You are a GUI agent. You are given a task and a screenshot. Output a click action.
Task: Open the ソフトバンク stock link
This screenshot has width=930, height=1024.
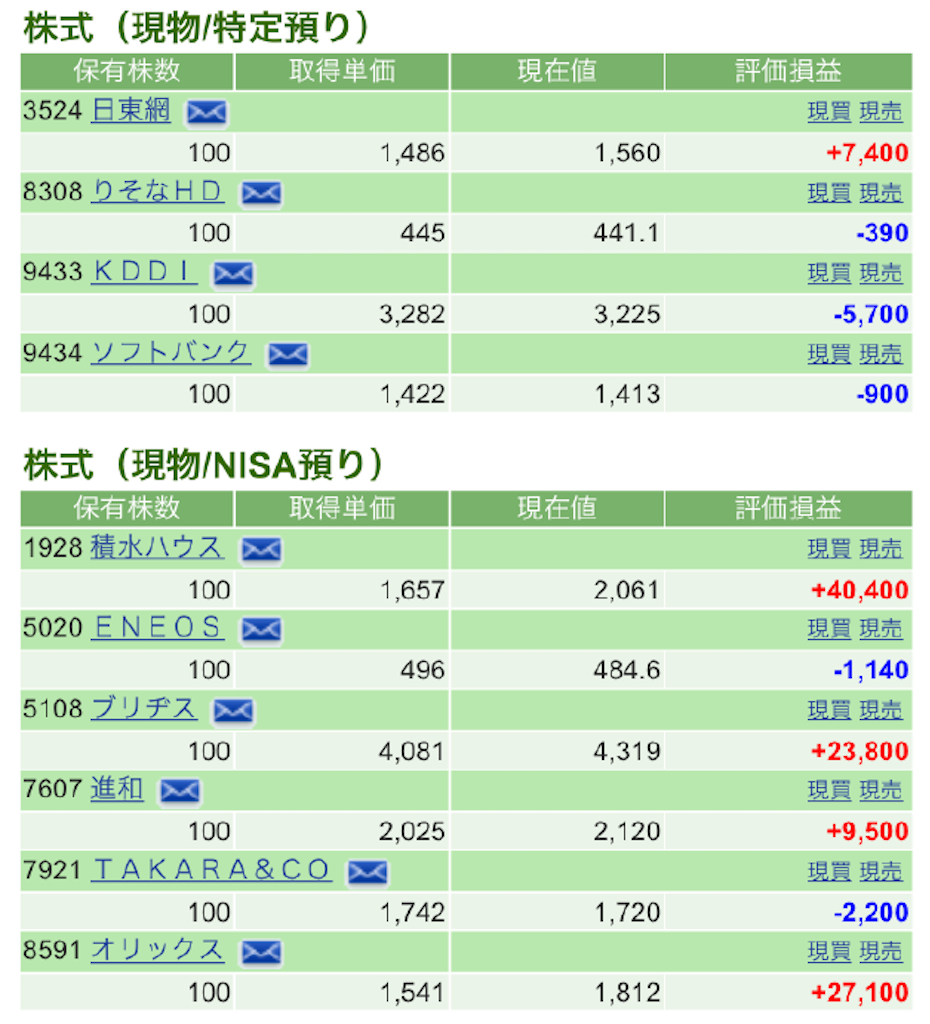pos(170,353)
